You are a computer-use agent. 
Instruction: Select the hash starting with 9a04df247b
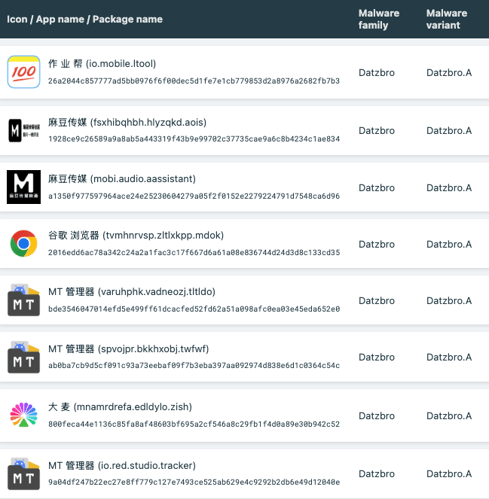click(x=194, y=482)
